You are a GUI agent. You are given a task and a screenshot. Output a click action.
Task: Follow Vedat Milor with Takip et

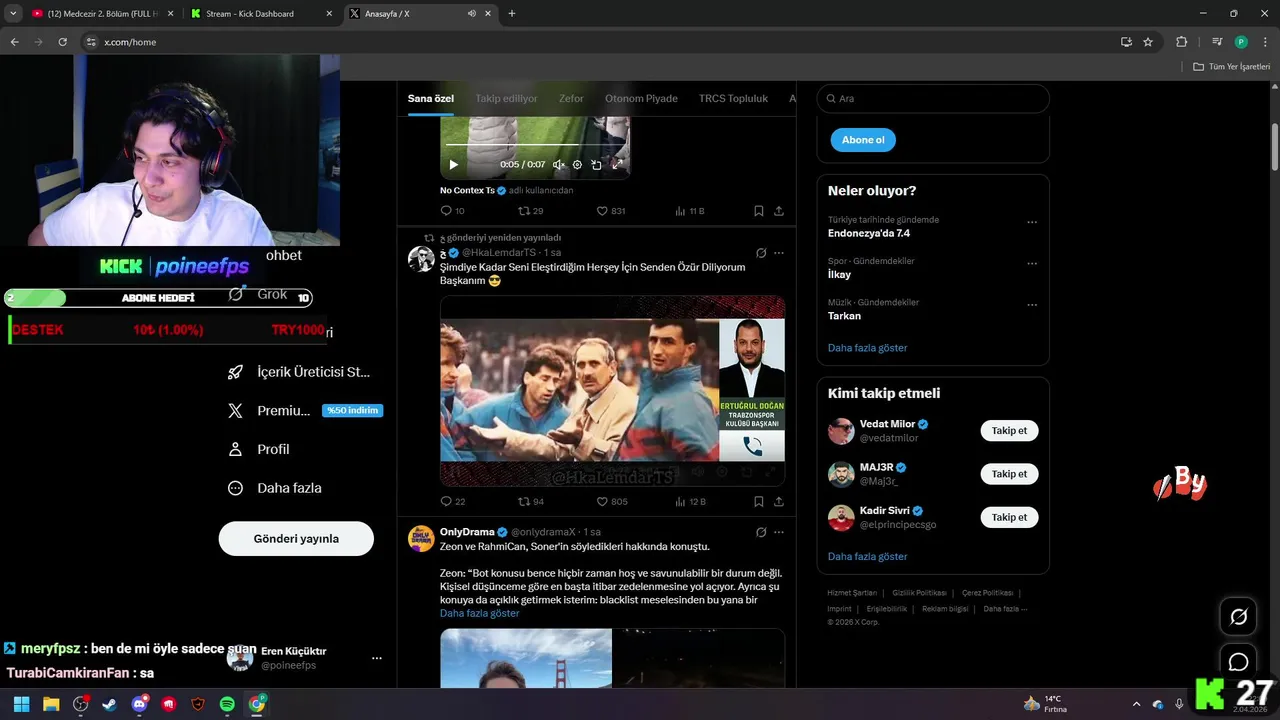[x=1009, y=431]
